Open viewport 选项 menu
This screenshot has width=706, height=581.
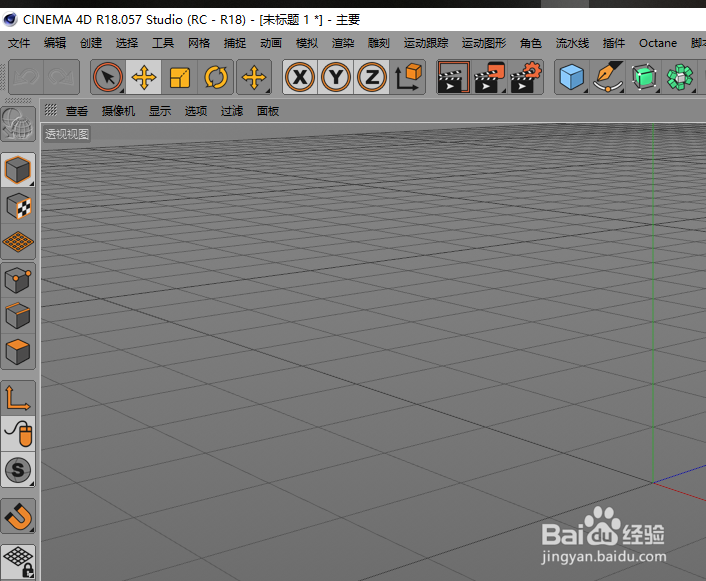(196, 111)
